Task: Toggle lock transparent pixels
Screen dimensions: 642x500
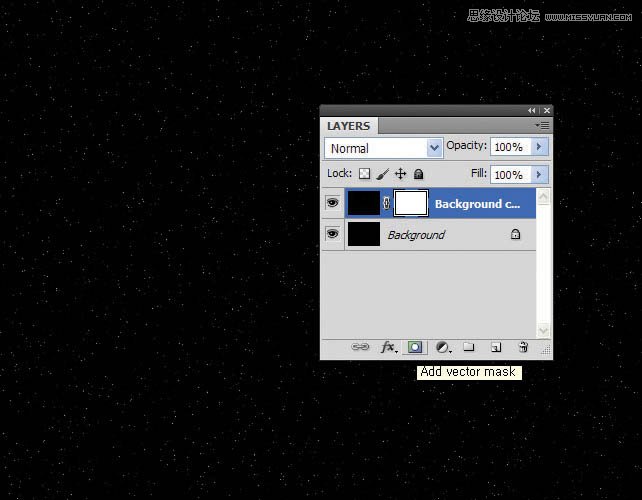Action: [x=365, y=174]
